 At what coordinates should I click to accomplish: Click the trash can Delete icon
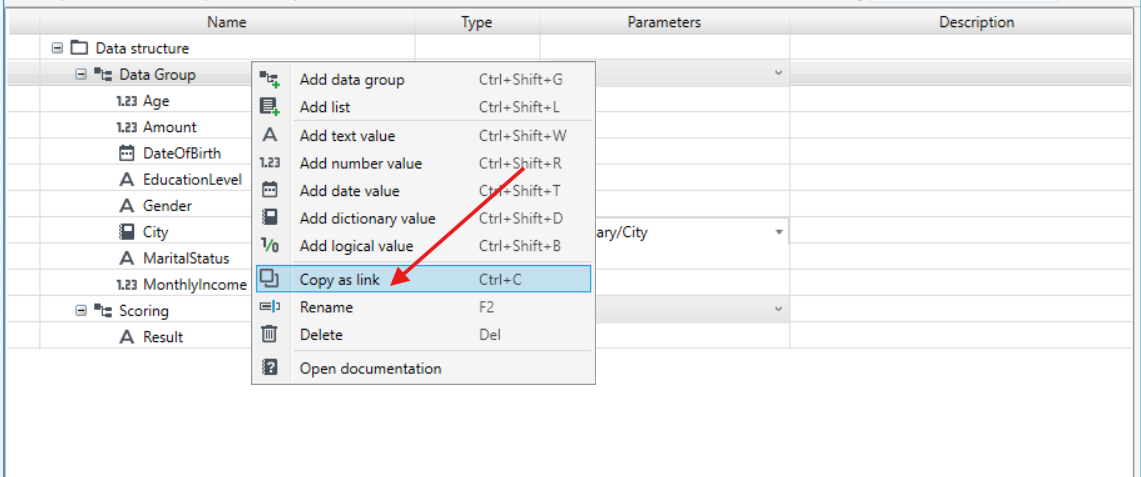point(269,334)
